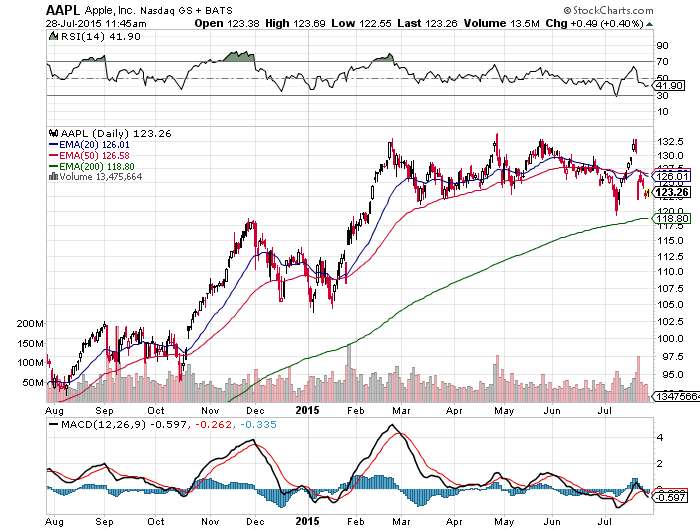Click the 30 oversold level label on RSI axis
700x530 pixels.
point(662,96)
